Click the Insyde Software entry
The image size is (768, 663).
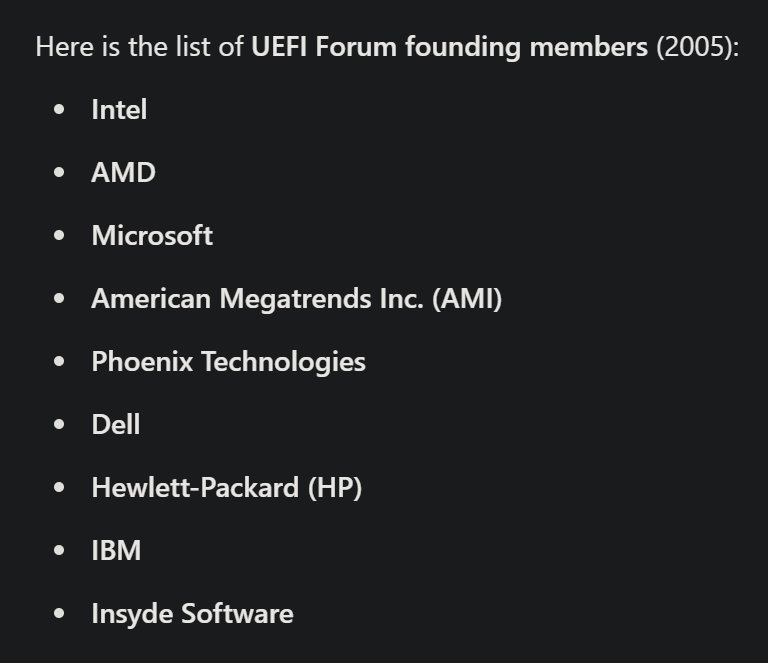192,614
